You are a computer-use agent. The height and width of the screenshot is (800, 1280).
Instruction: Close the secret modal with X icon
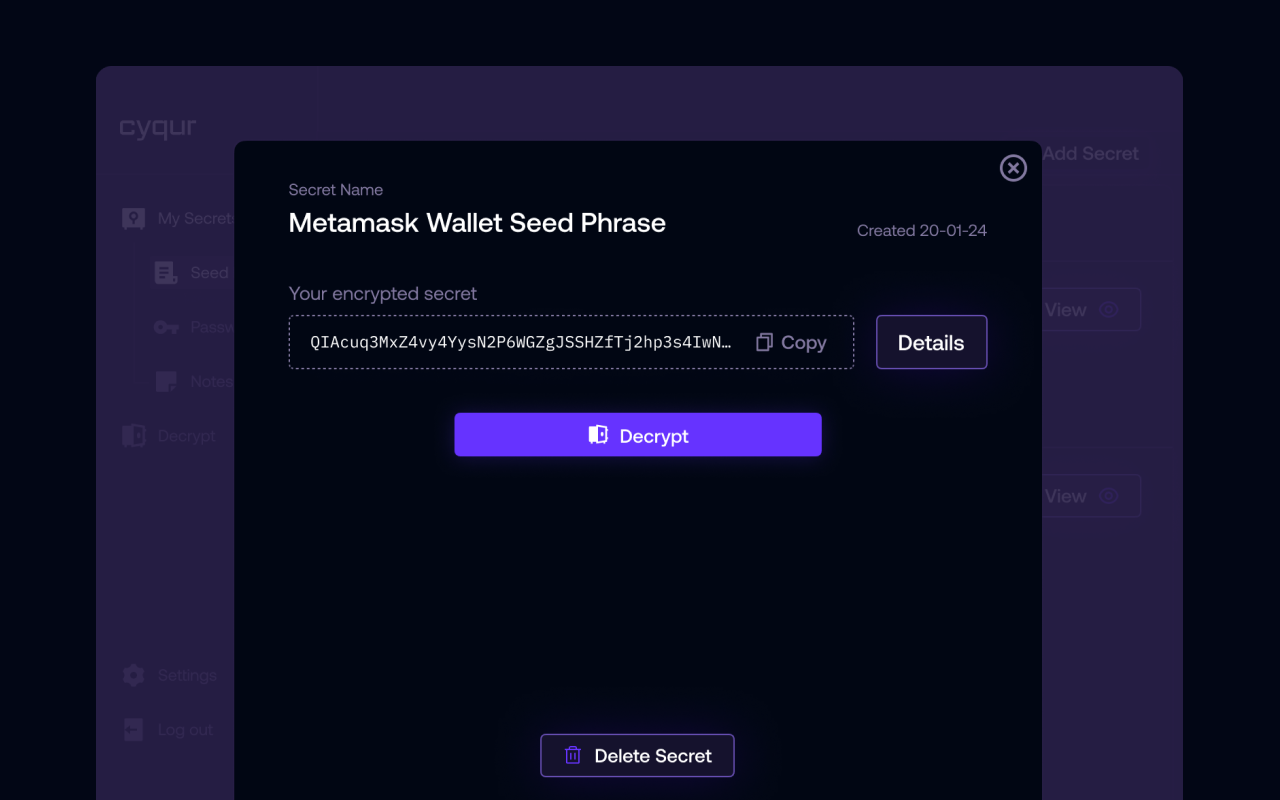[x=1013, y=168]
